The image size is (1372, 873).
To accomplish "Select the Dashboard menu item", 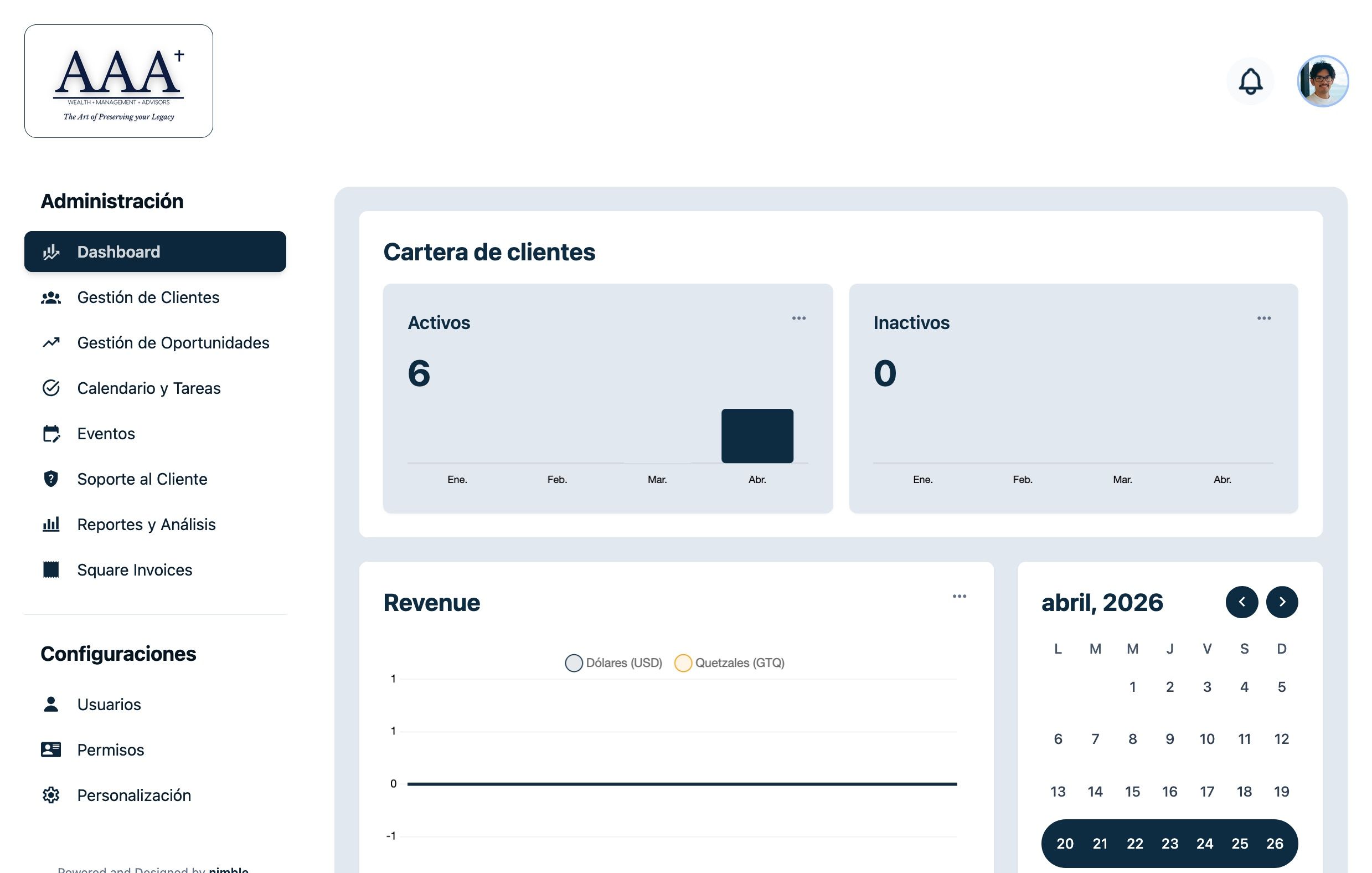I will (x=155, y=251).
